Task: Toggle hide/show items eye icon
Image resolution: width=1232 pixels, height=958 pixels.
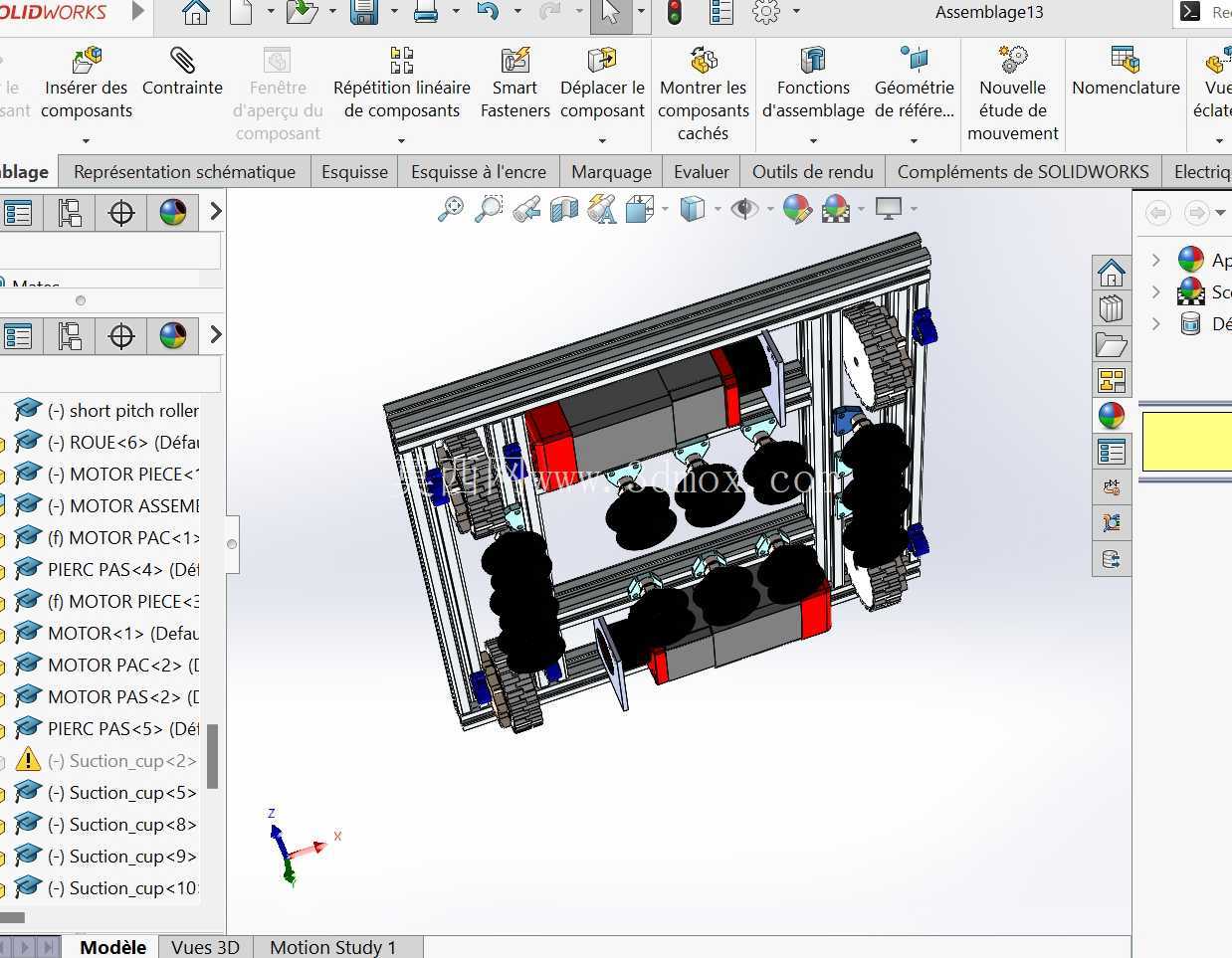Action: [x=743, y=209]
